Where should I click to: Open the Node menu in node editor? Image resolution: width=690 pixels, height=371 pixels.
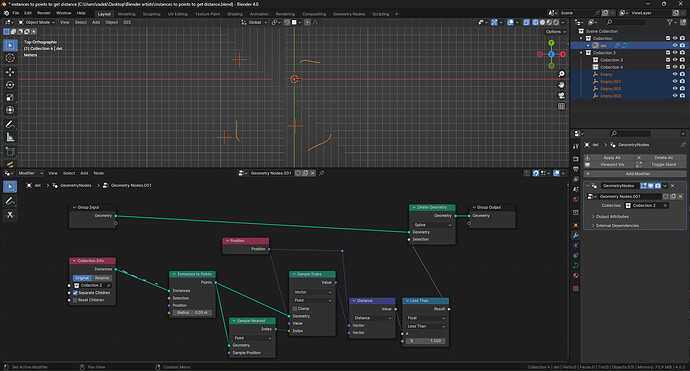pos(99,173)
